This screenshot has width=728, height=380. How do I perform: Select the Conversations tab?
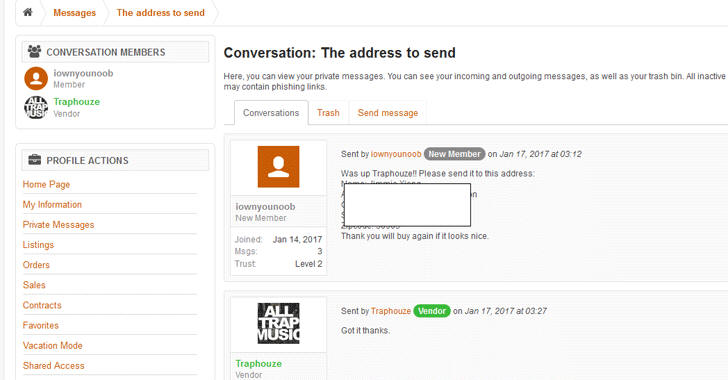[x=271, y=113]
